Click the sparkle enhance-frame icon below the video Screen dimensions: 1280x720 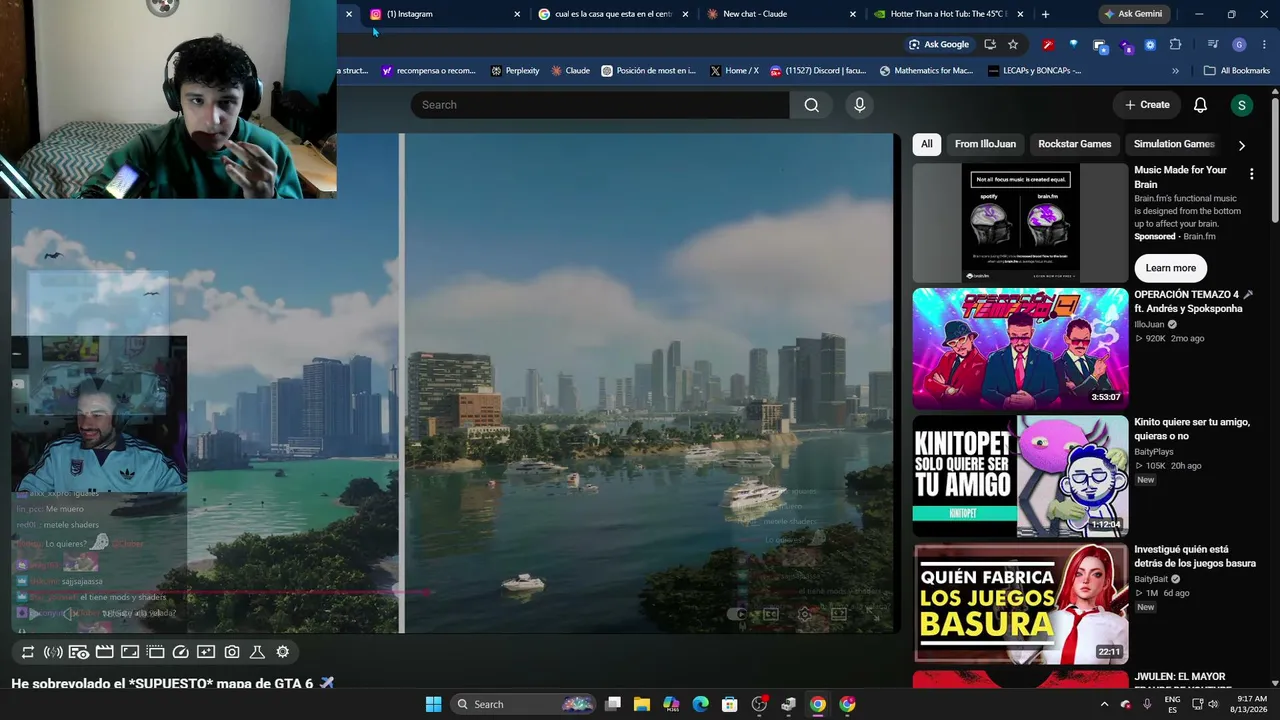[206, 652]
